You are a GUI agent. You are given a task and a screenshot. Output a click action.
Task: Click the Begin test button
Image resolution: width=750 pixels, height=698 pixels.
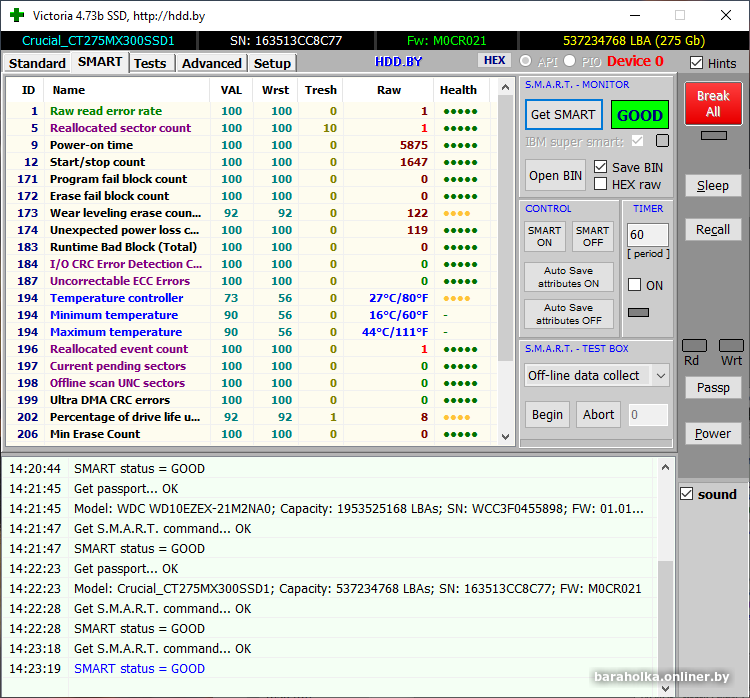pyautogui.click(x=547, y=414)
